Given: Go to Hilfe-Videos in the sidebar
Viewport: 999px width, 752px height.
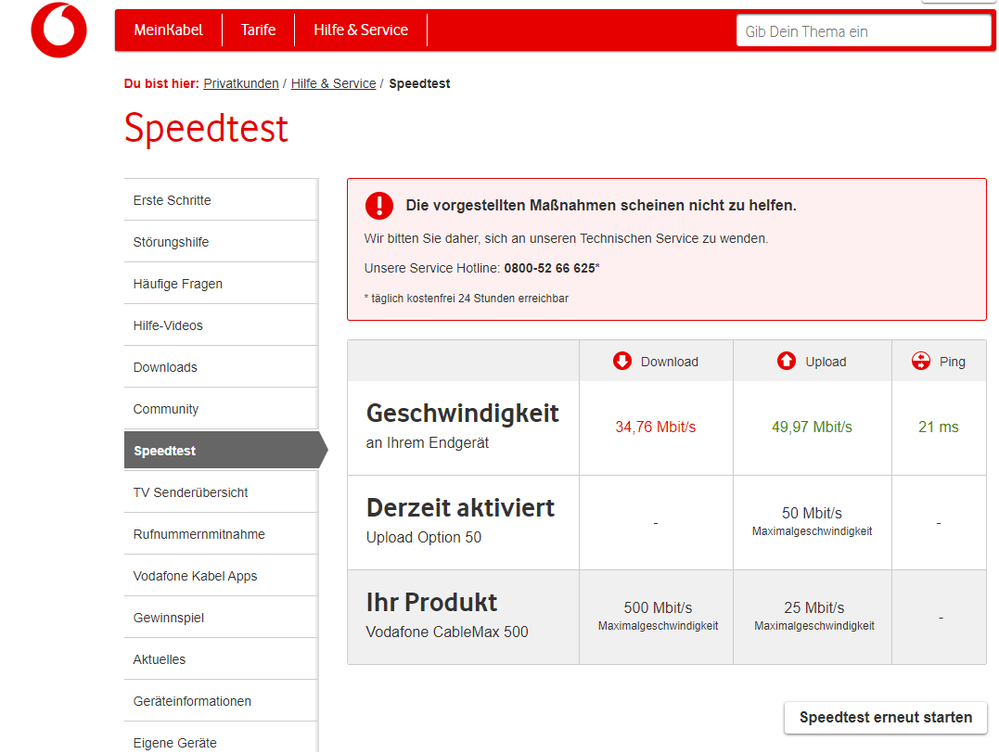Looking at the screenshot, I should (x=220, y=326).
